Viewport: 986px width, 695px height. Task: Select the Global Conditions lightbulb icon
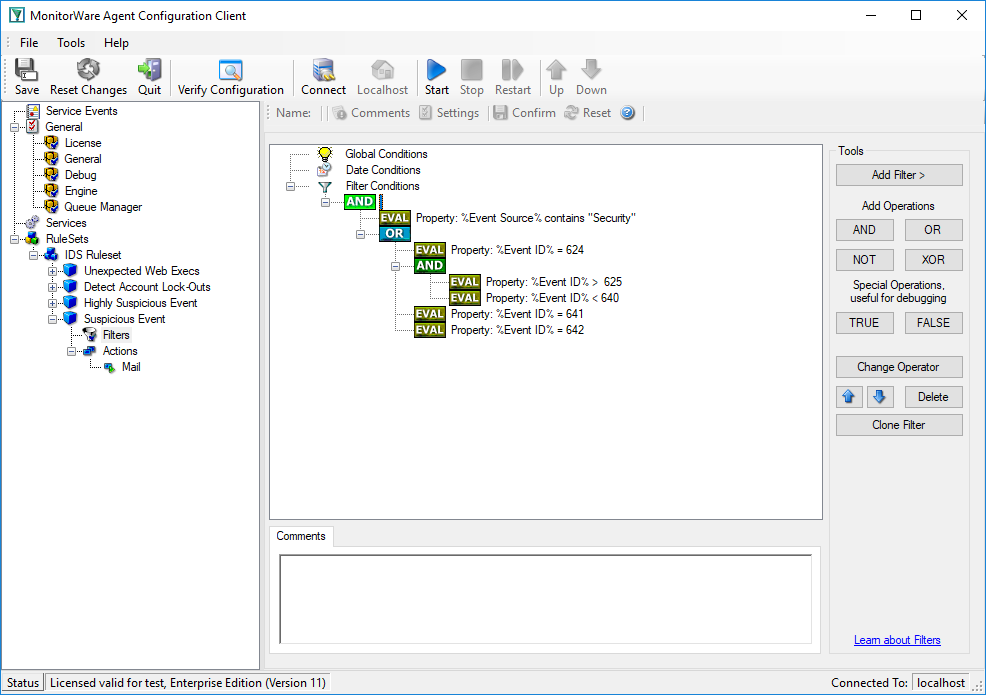coord(324,154)
